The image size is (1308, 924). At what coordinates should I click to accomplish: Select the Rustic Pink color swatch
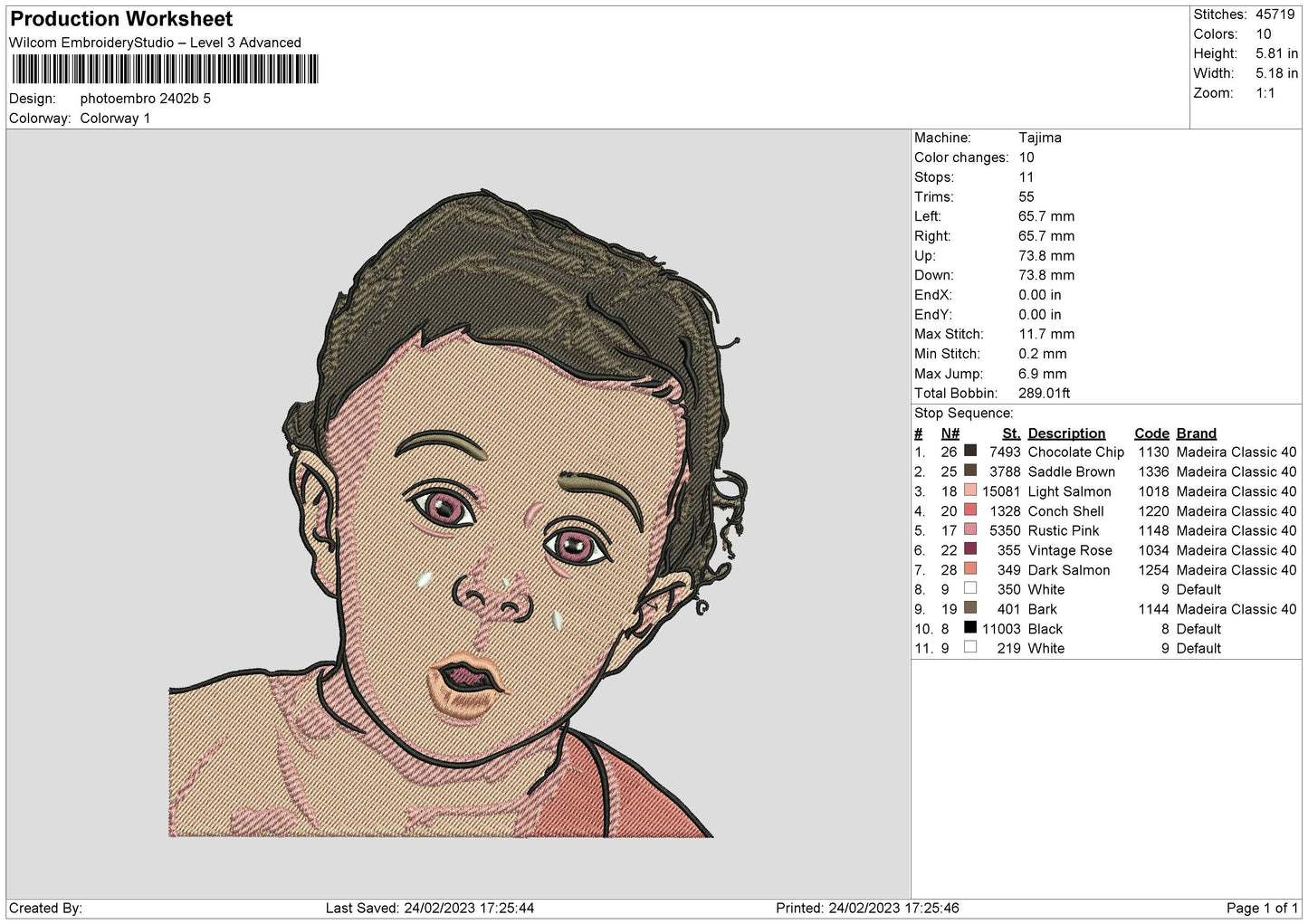coord(970,529)
